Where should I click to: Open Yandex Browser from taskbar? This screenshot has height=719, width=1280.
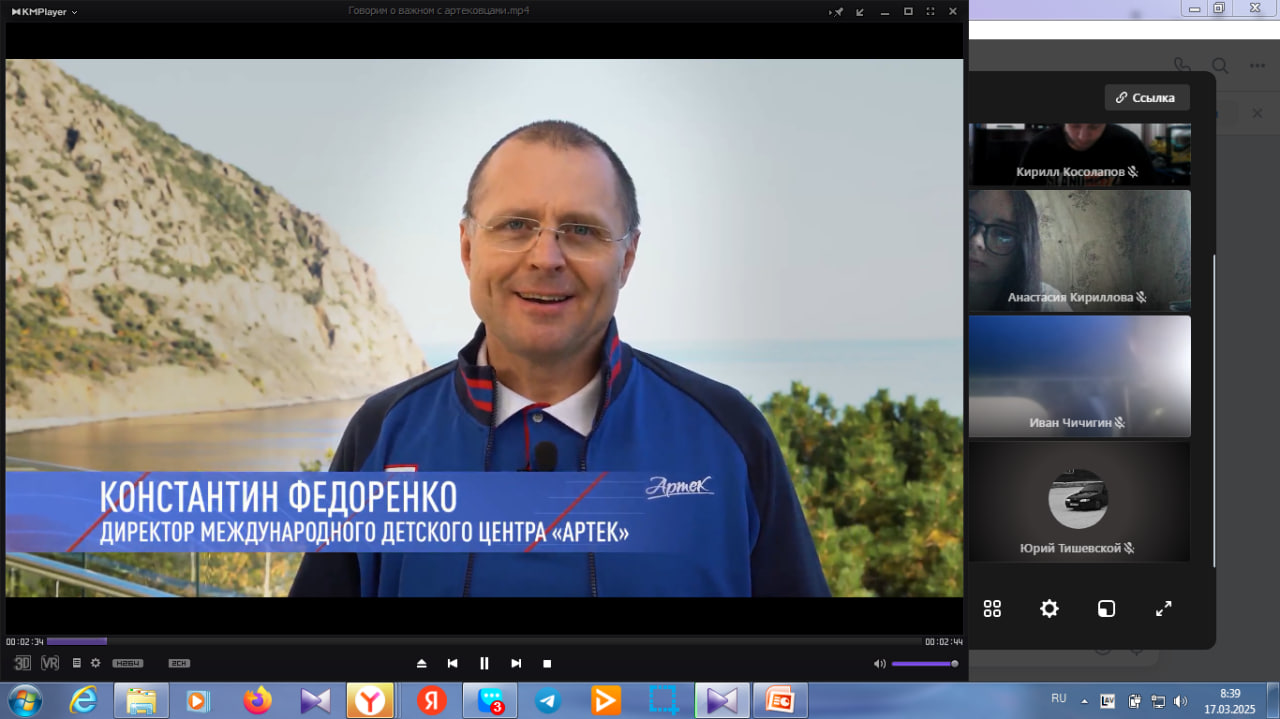pos(370,701)
